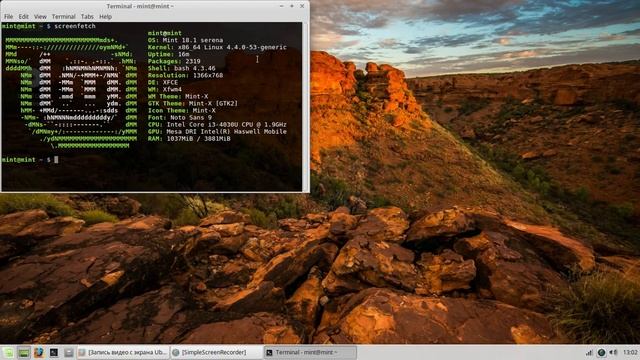Open the View menu in Terminal
The width and height of the screenshot is (640, 360).
40,17
